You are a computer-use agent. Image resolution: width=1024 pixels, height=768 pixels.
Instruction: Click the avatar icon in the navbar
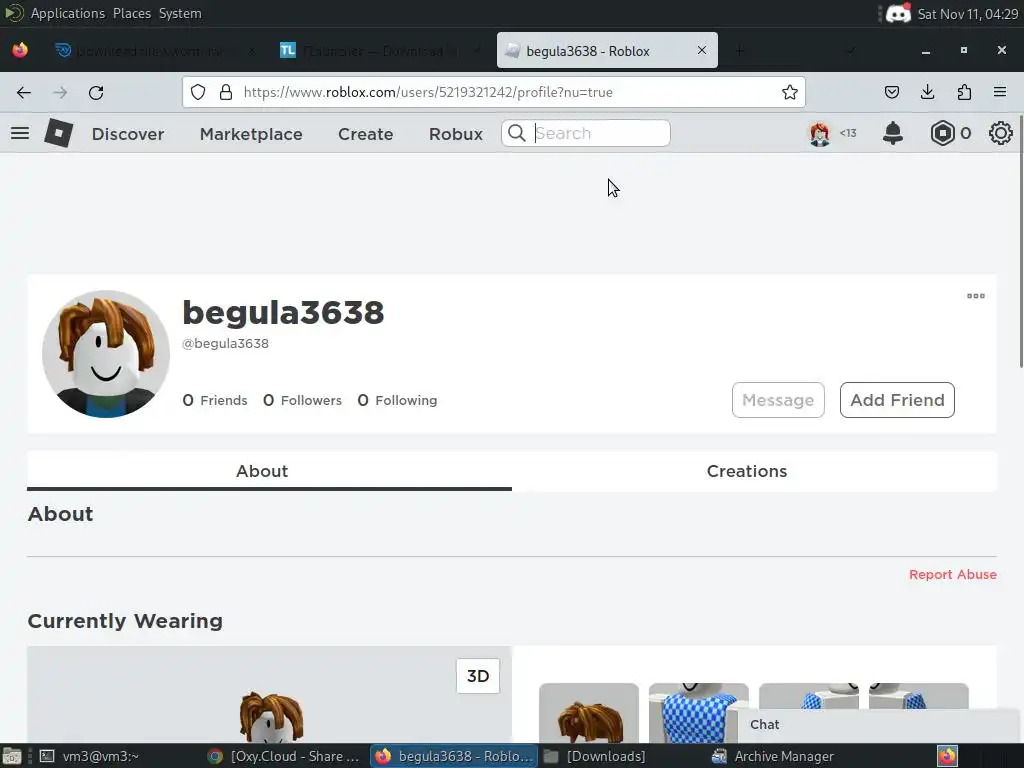click(x=820, y=133)
